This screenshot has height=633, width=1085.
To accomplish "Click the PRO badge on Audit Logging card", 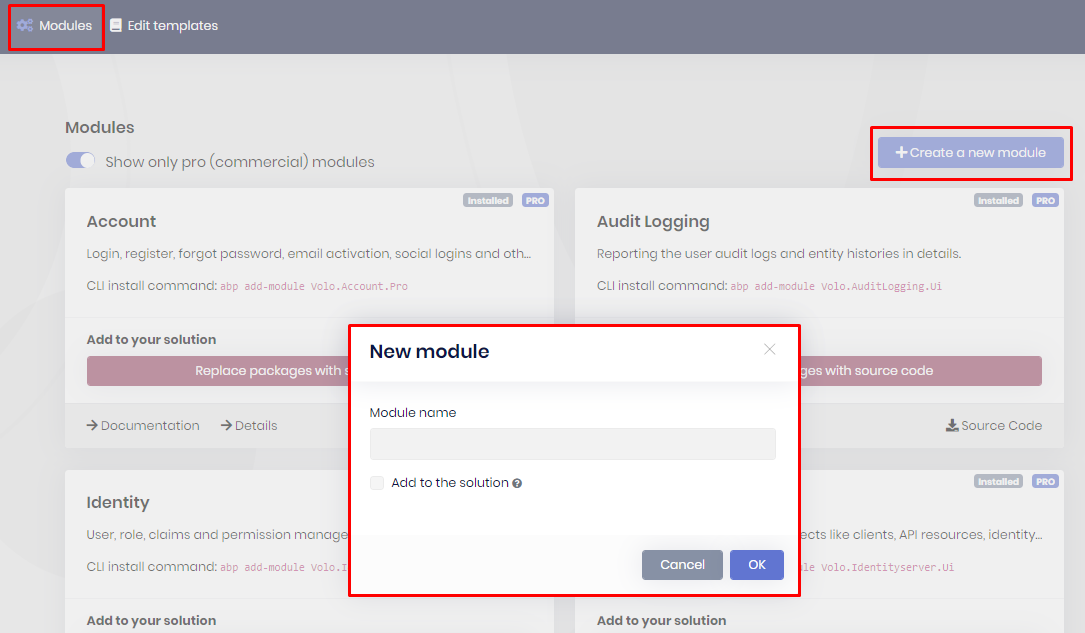I will tap(1045, 200).
